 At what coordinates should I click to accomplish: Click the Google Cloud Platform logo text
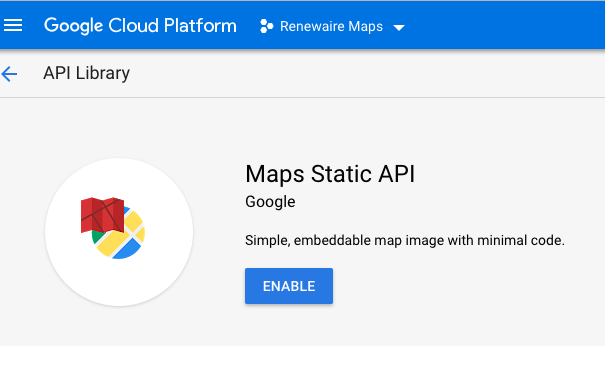(x=140, y=26)
